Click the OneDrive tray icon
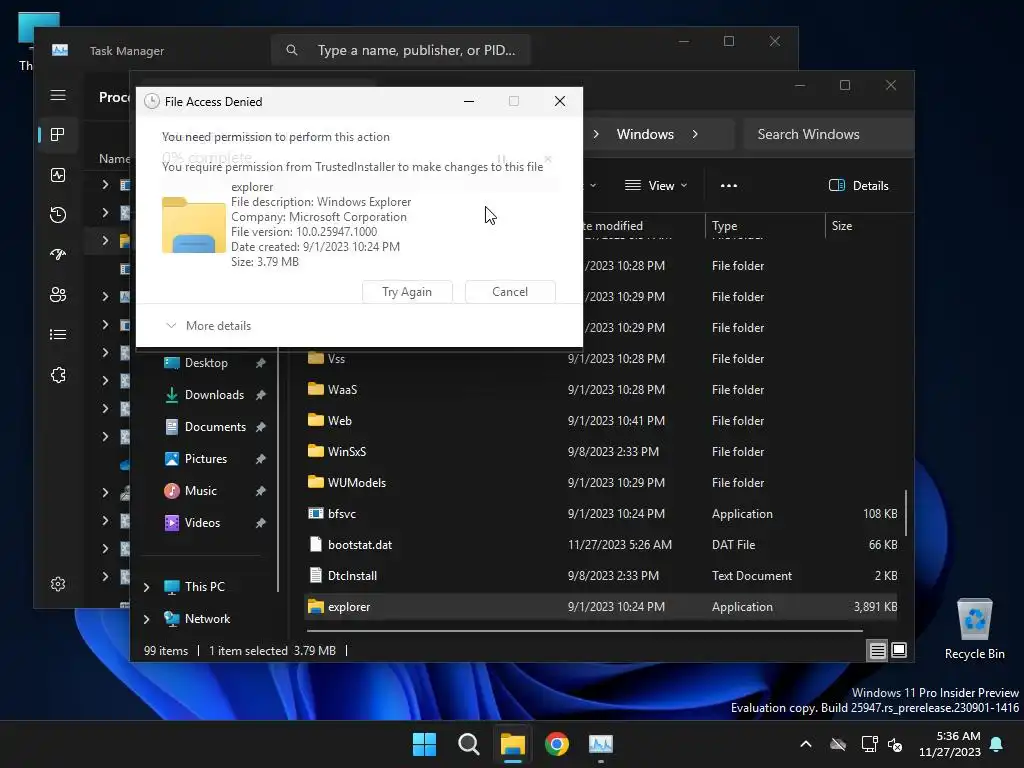This screenshot has height=768, width=1024. coord(838,744)
